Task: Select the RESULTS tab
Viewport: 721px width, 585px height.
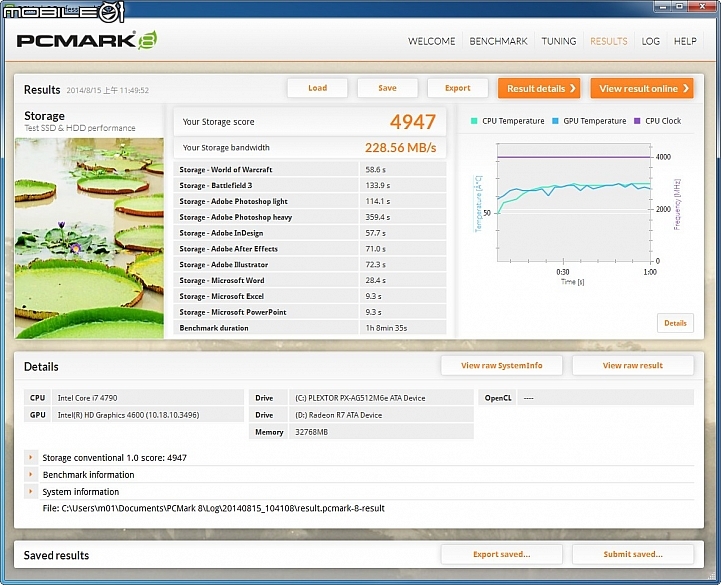Action: click(x=609, y=41)
